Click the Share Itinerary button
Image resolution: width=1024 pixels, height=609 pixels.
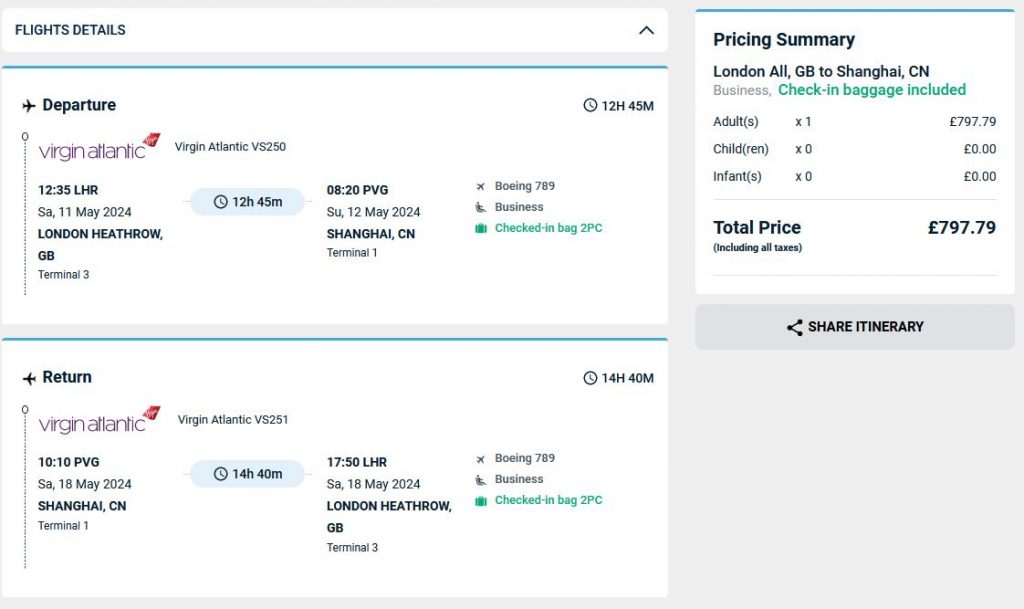tap(855, 326)
